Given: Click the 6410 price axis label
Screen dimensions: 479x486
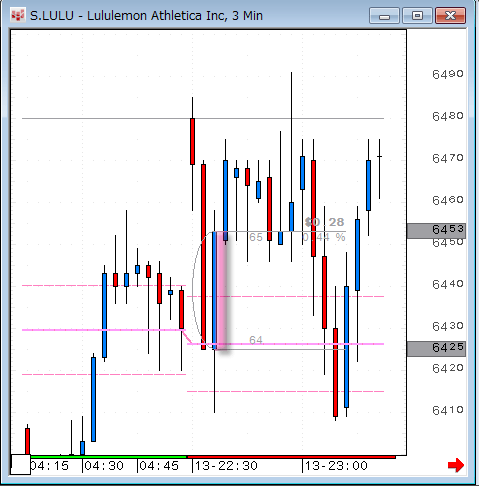Looking at the screenshot, I should pos(448,410).
